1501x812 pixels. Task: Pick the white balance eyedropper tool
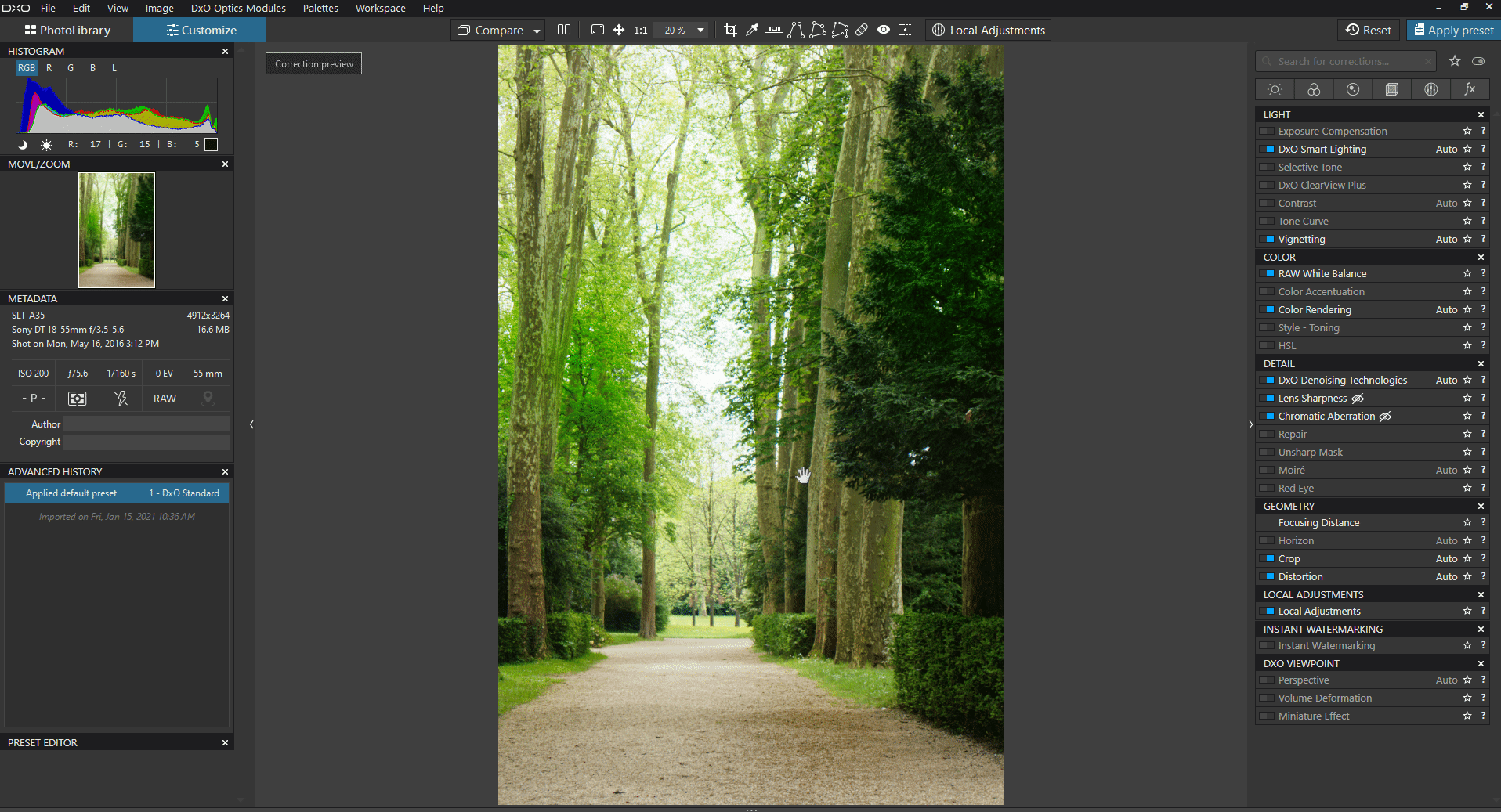click(752, 31)
